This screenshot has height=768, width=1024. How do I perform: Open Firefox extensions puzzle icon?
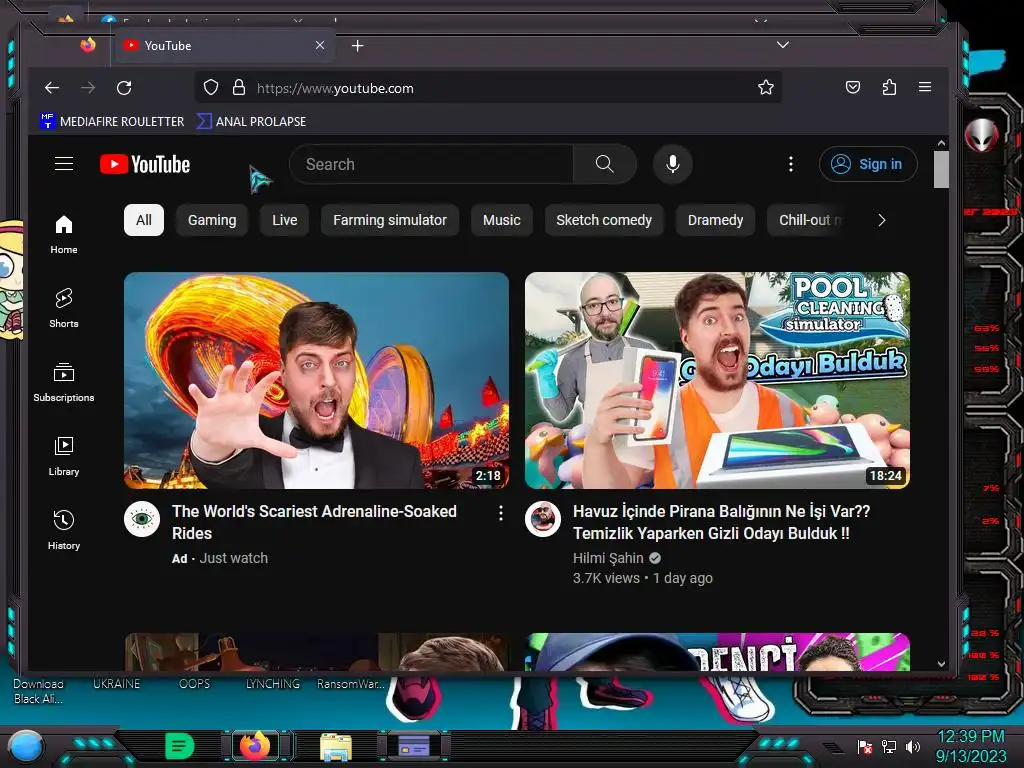click(889, 88)
